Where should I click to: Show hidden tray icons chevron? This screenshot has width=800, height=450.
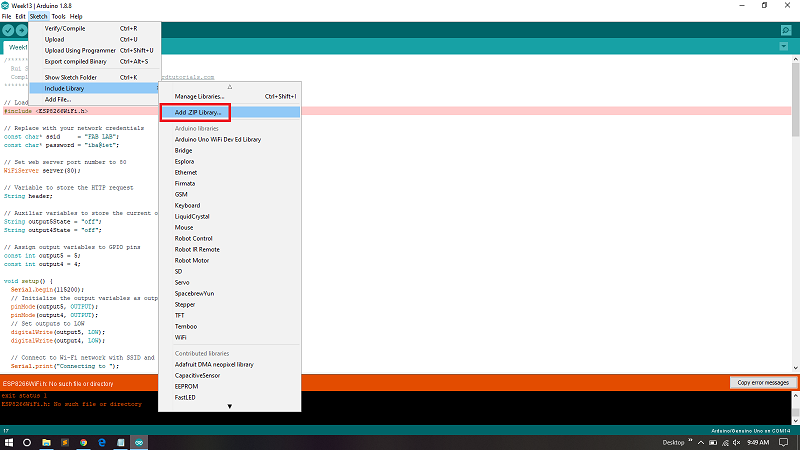point(701,442)
